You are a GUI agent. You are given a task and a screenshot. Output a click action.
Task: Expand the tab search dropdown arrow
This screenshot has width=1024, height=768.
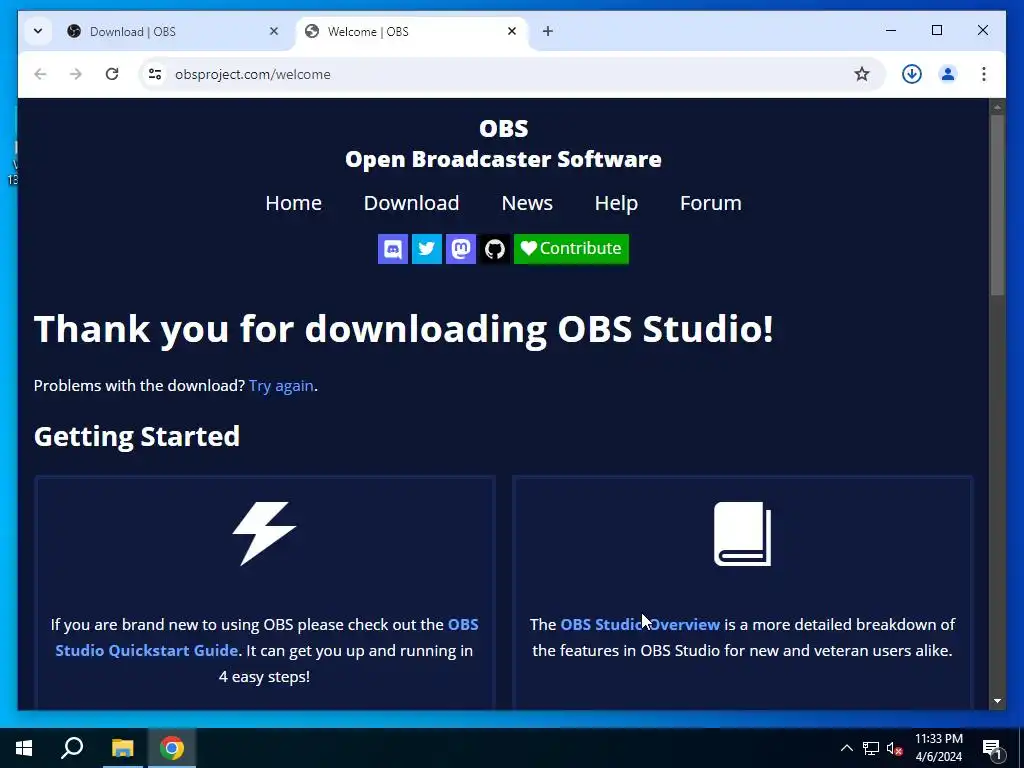click(x=38, y=31)
